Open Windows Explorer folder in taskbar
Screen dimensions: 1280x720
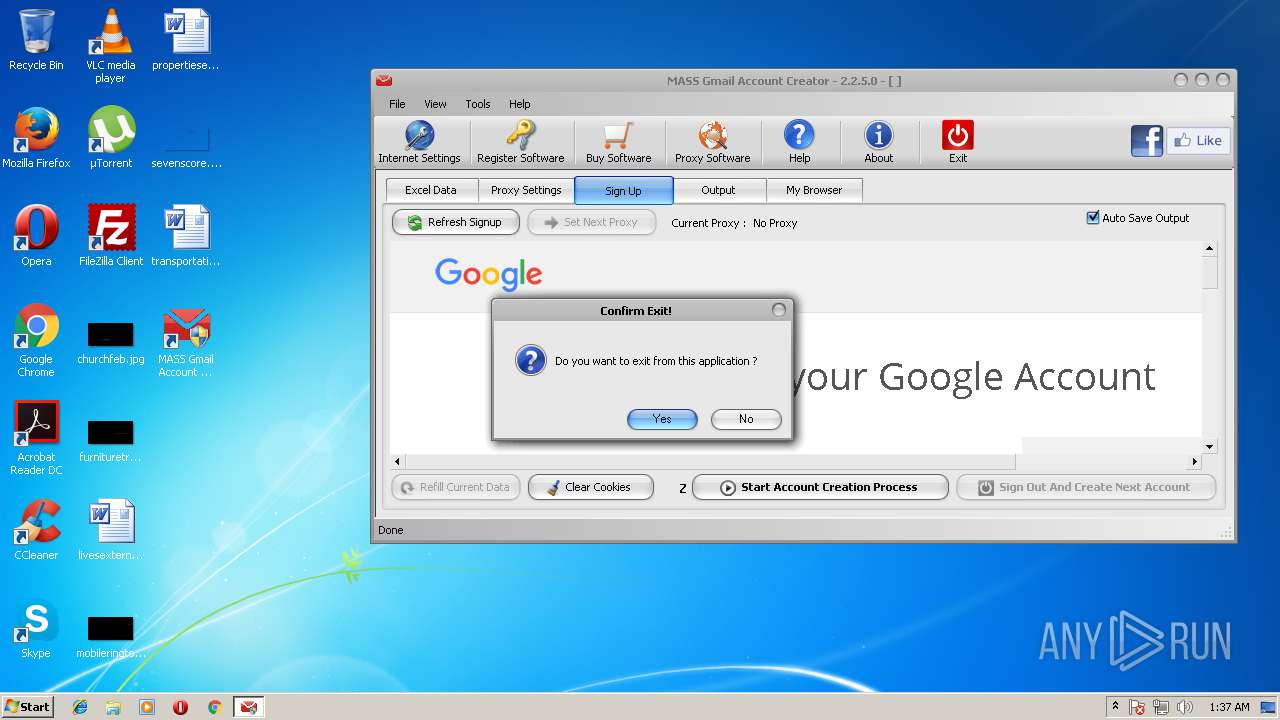pos(113,707)
